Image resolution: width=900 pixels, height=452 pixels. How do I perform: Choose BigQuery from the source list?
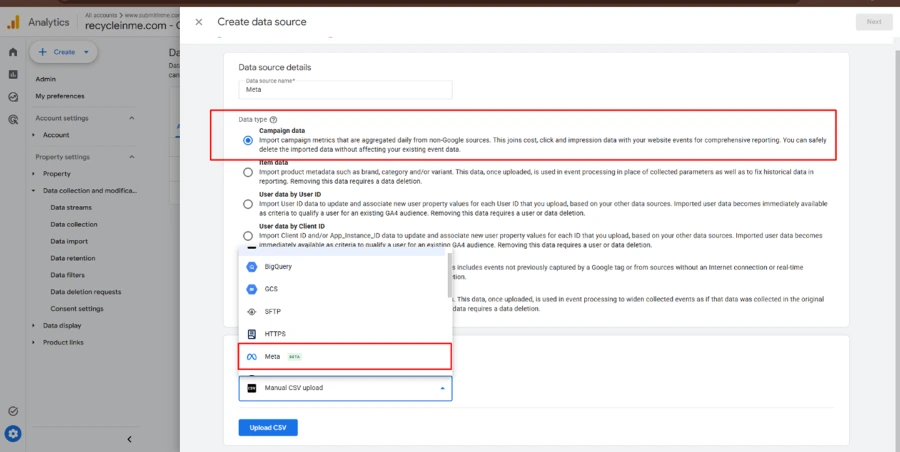343,266
